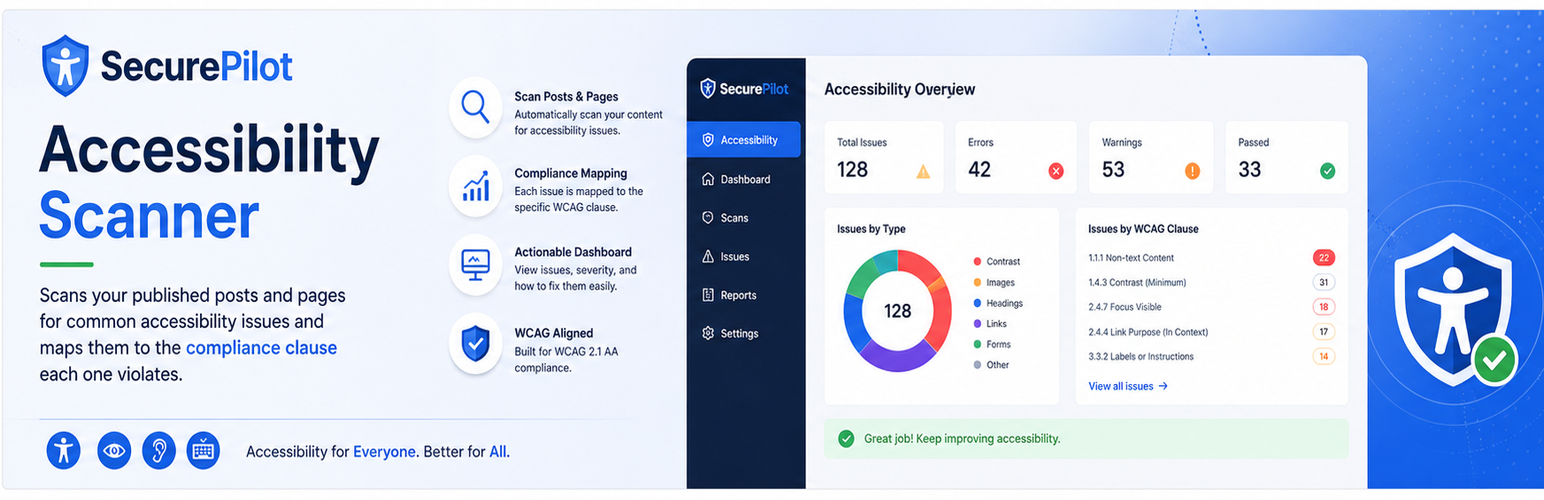
Task: Click the accessibility person icon in footer row
Action: click(x=63, y=451)
